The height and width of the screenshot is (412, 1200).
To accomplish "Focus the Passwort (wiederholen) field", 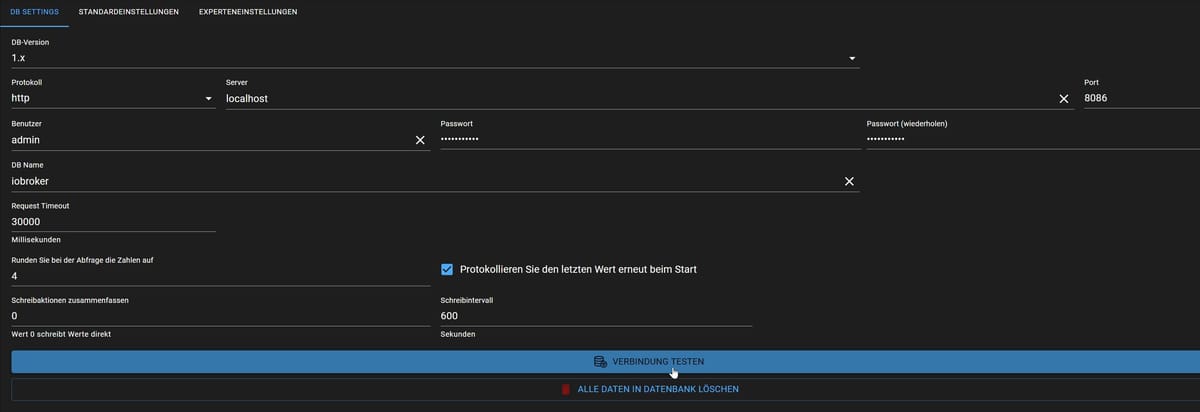I will click(x=1033, y=140).
